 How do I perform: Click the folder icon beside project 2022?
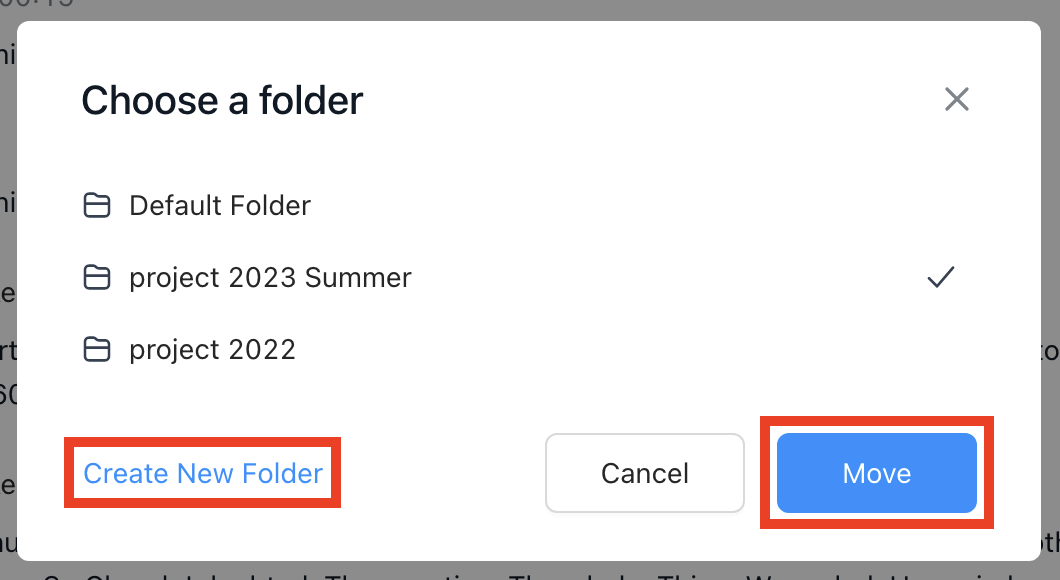coord(97,349)
